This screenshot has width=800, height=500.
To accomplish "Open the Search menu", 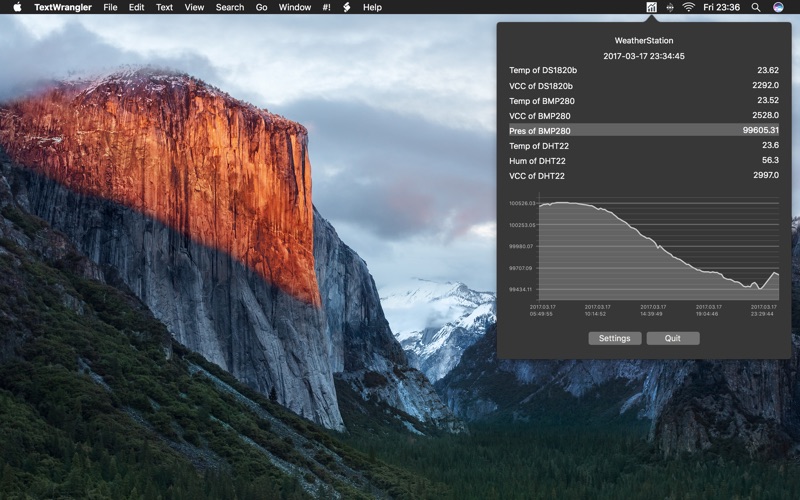I will point(230,7).
